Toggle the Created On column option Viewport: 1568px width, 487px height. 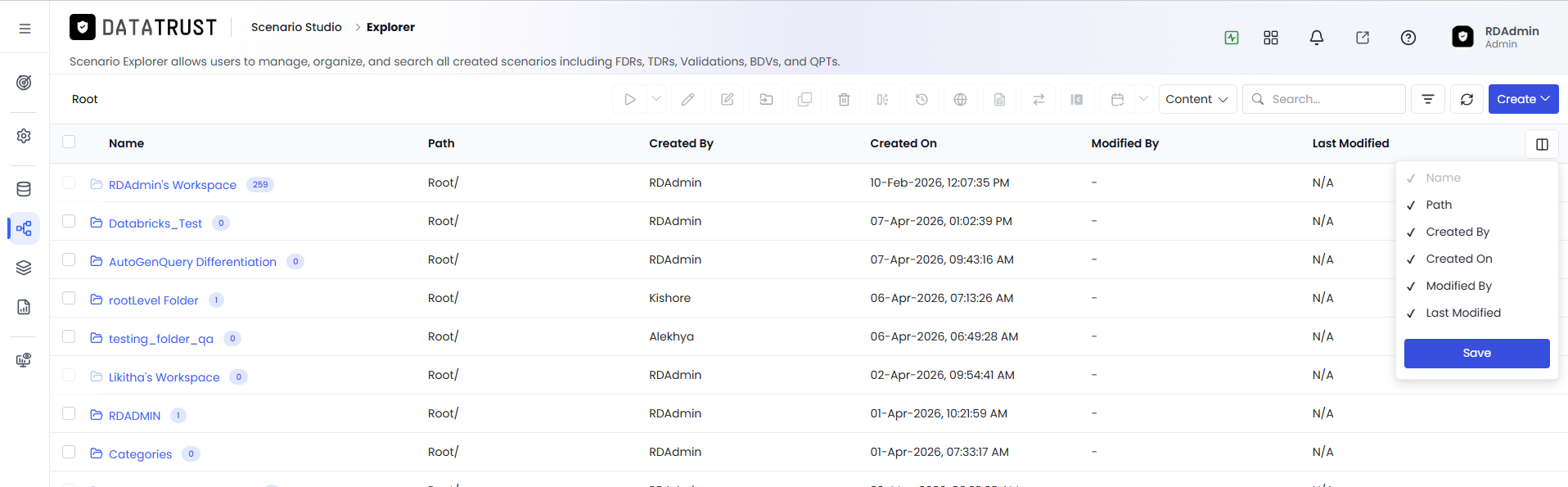1476,259
